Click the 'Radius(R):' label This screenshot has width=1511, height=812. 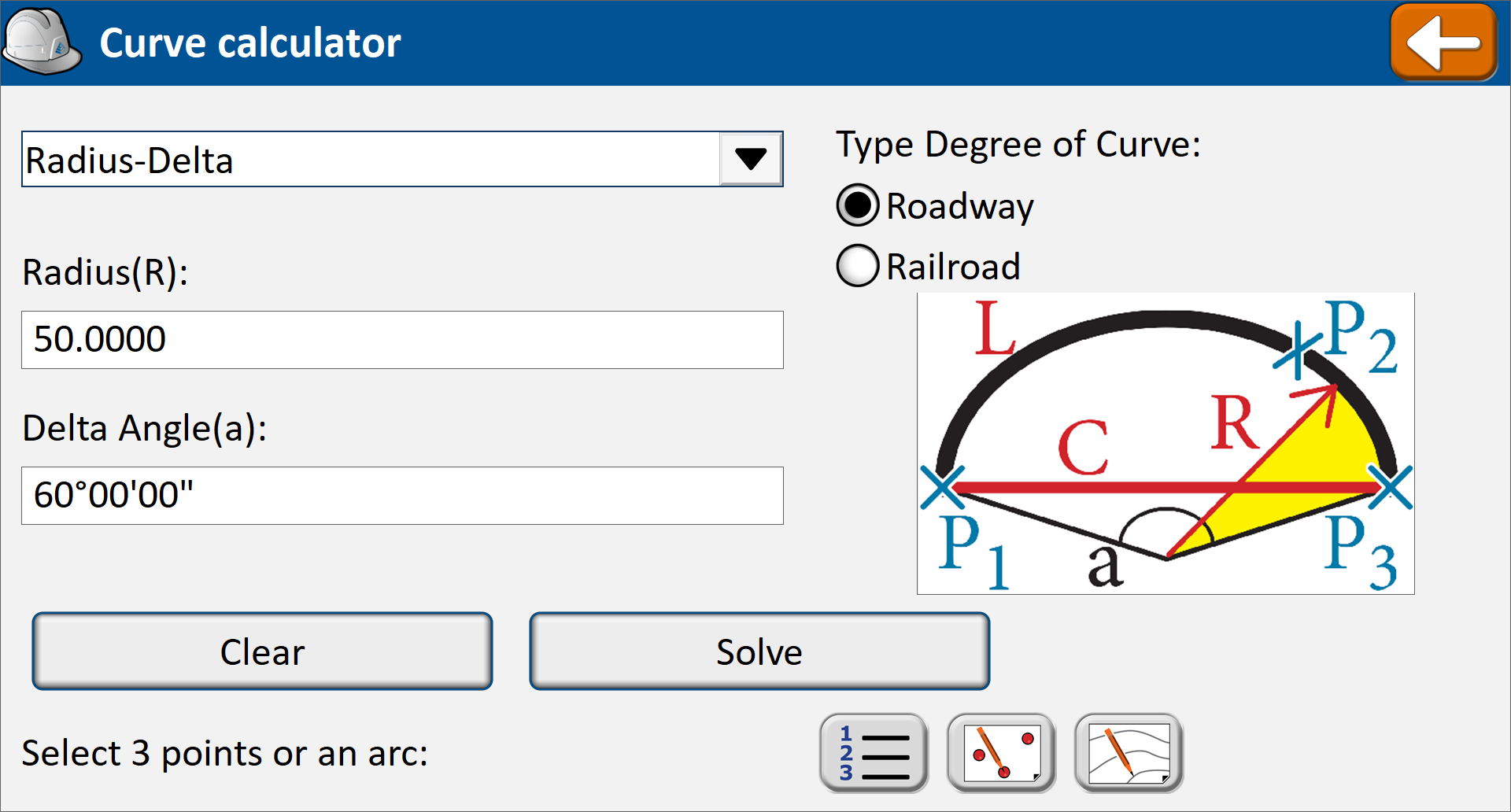pos(105,272)
